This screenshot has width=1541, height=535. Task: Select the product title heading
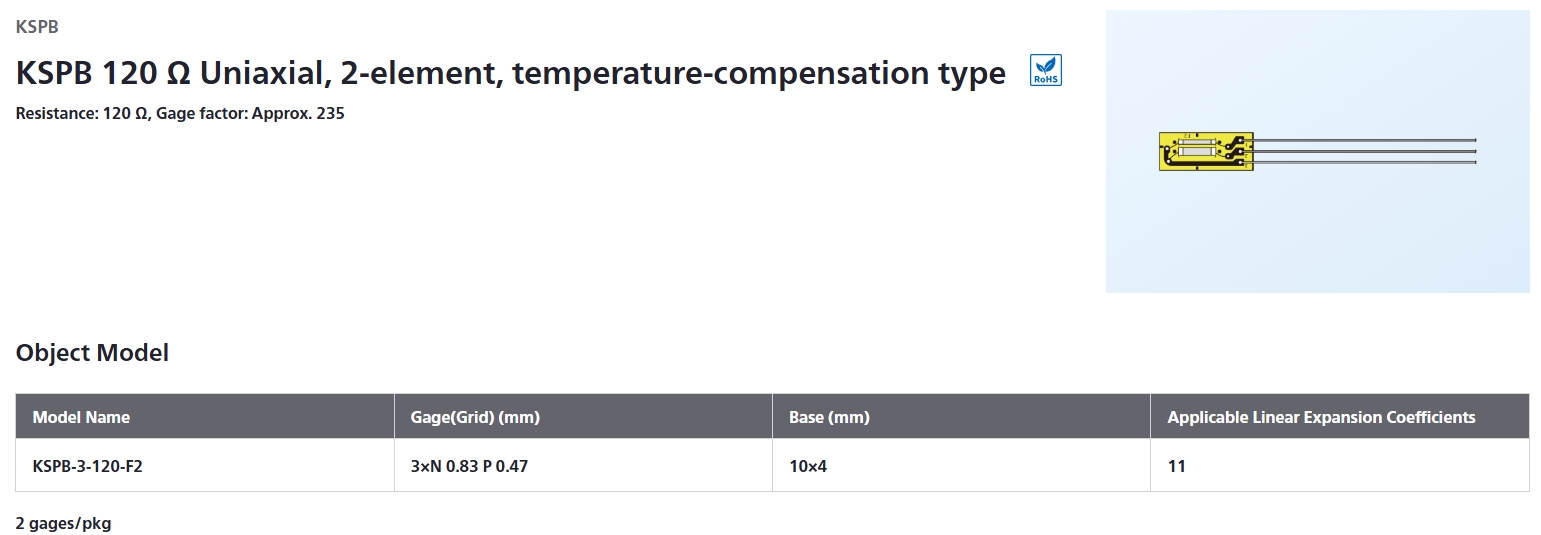tap(511, 73)
